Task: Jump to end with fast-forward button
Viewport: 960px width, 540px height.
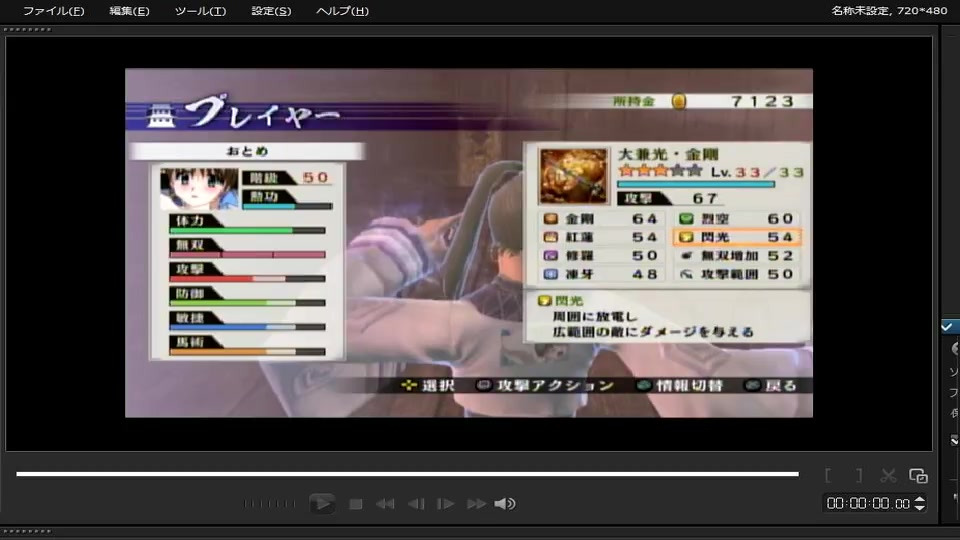Action: [476, 504]
